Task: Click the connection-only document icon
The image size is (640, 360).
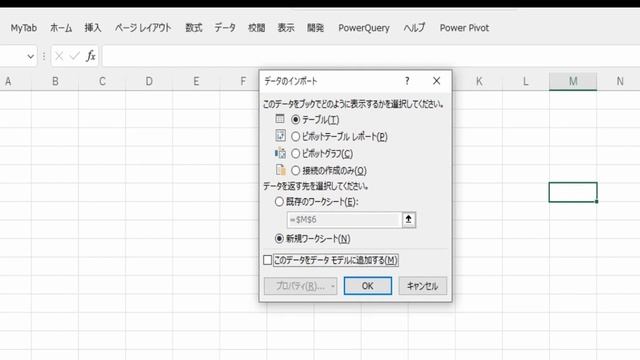Action: pos(280,169)
